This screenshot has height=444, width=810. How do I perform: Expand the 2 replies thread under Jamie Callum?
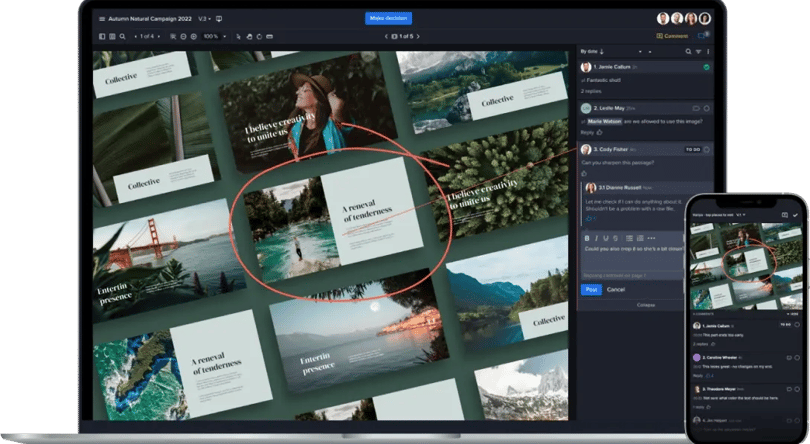(x=589, y=89)
